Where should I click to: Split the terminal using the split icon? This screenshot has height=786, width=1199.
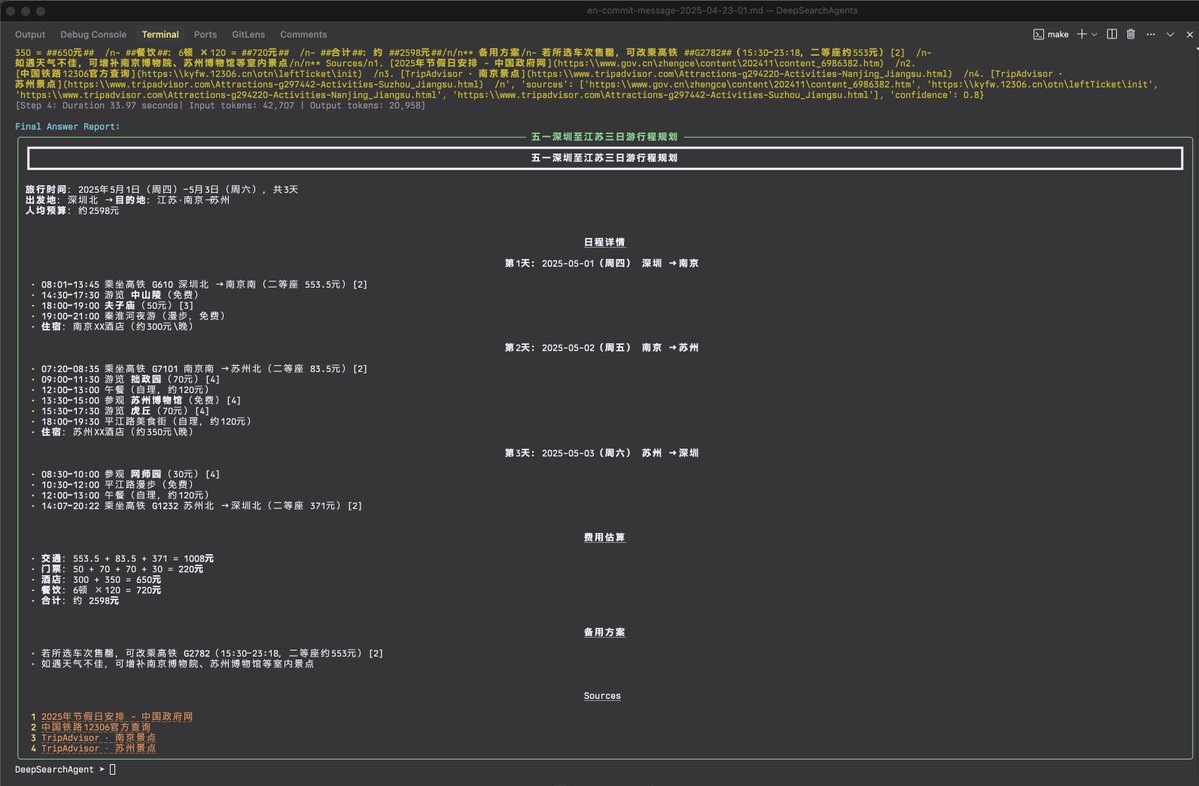1112,34
